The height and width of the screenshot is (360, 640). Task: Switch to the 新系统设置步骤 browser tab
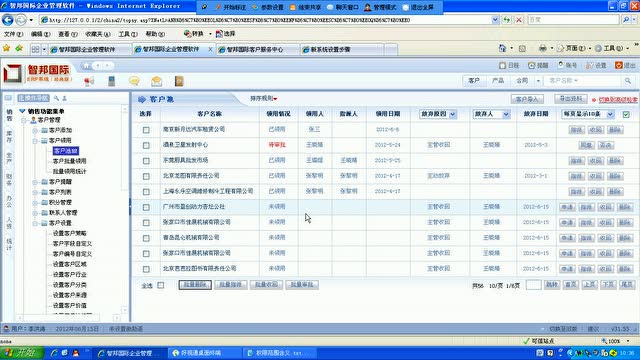[x=342, y=49]
